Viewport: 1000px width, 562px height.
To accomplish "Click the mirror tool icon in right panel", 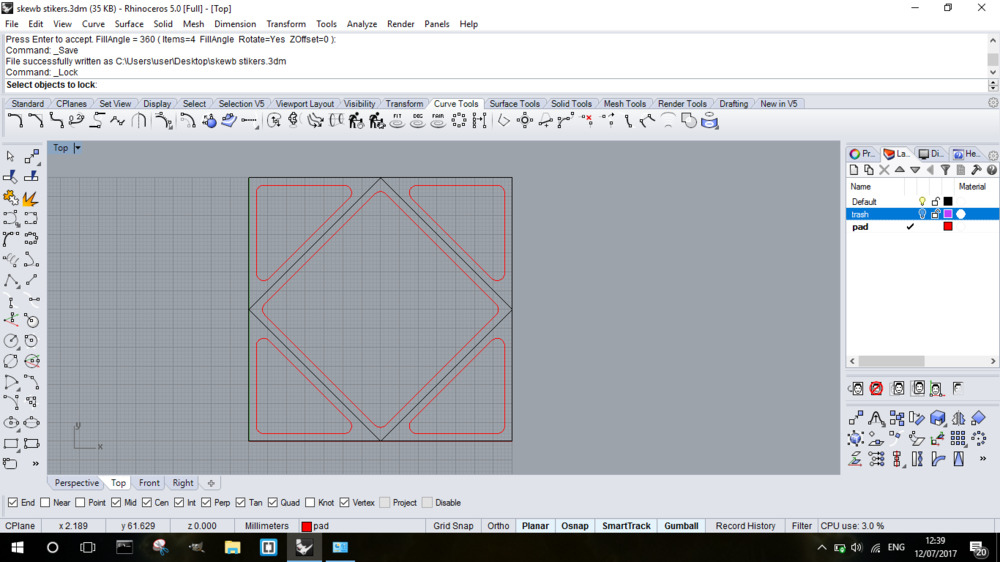I will click(958, 418).
